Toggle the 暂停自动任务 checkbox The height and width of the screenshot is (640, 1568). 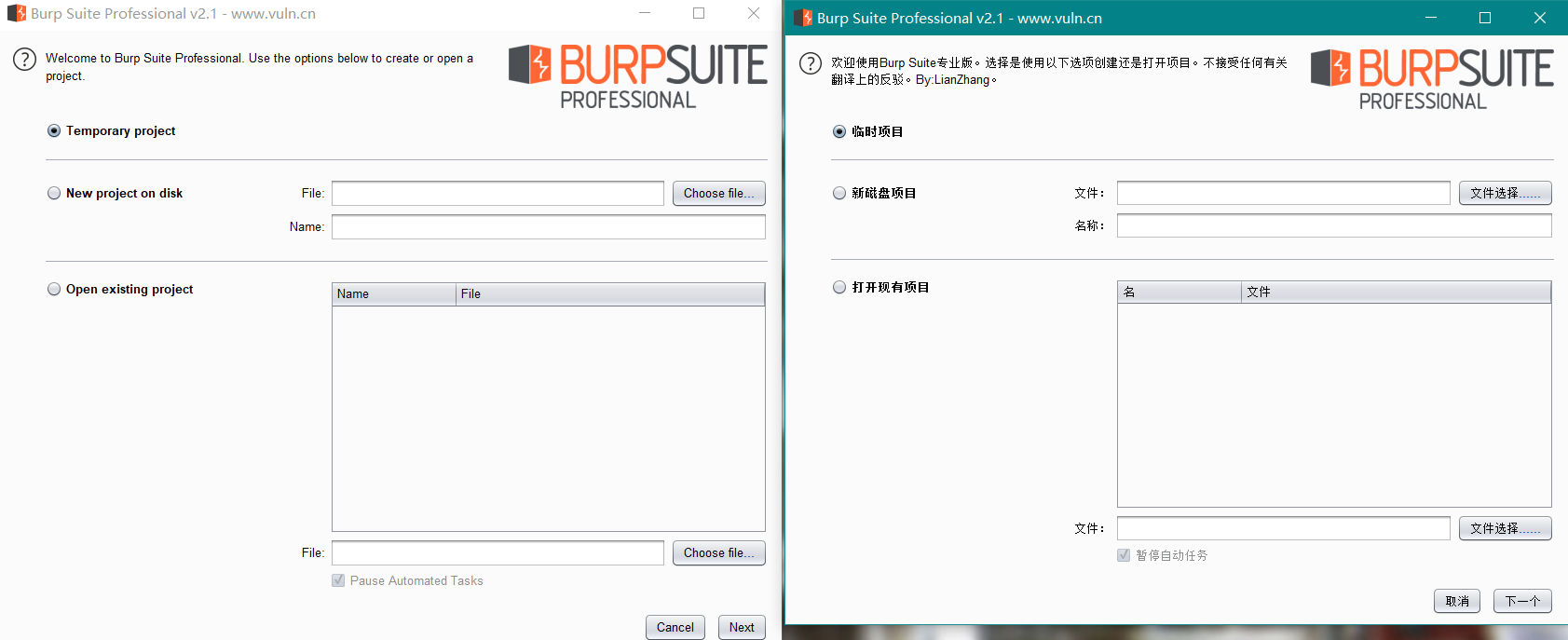pyautogui.click(x=1124, y=555)
